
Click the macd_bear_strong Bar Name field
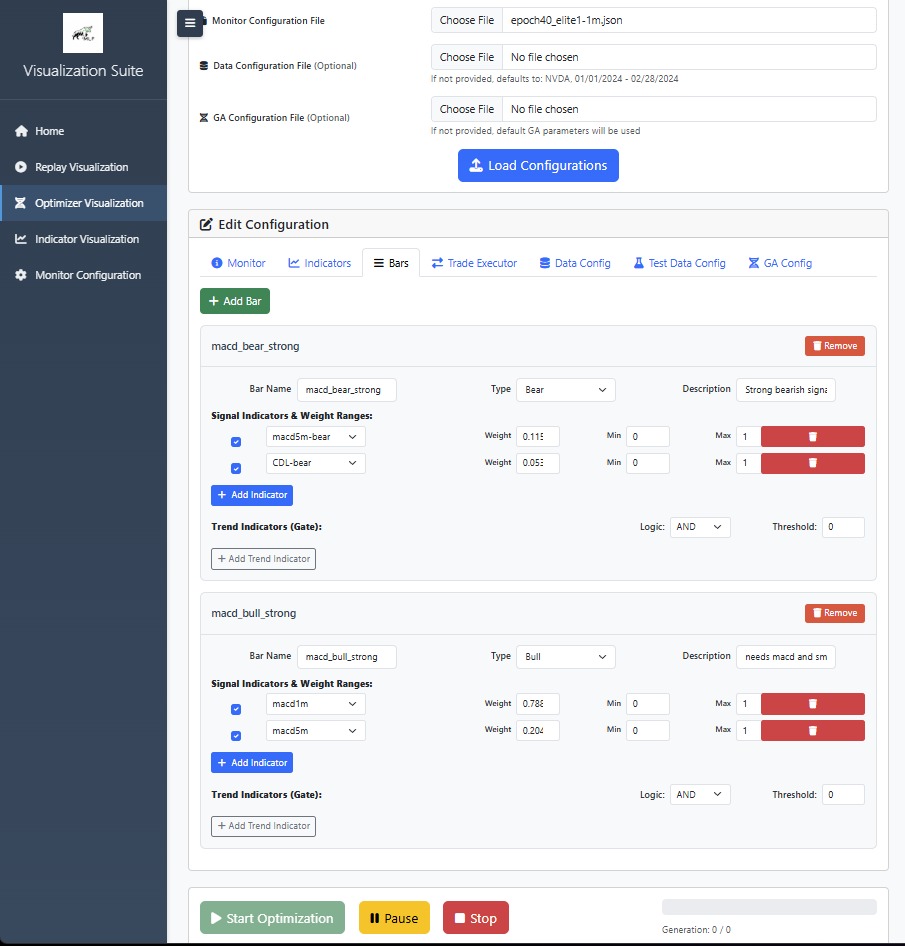pyautogui.click(x=346, y=390)
